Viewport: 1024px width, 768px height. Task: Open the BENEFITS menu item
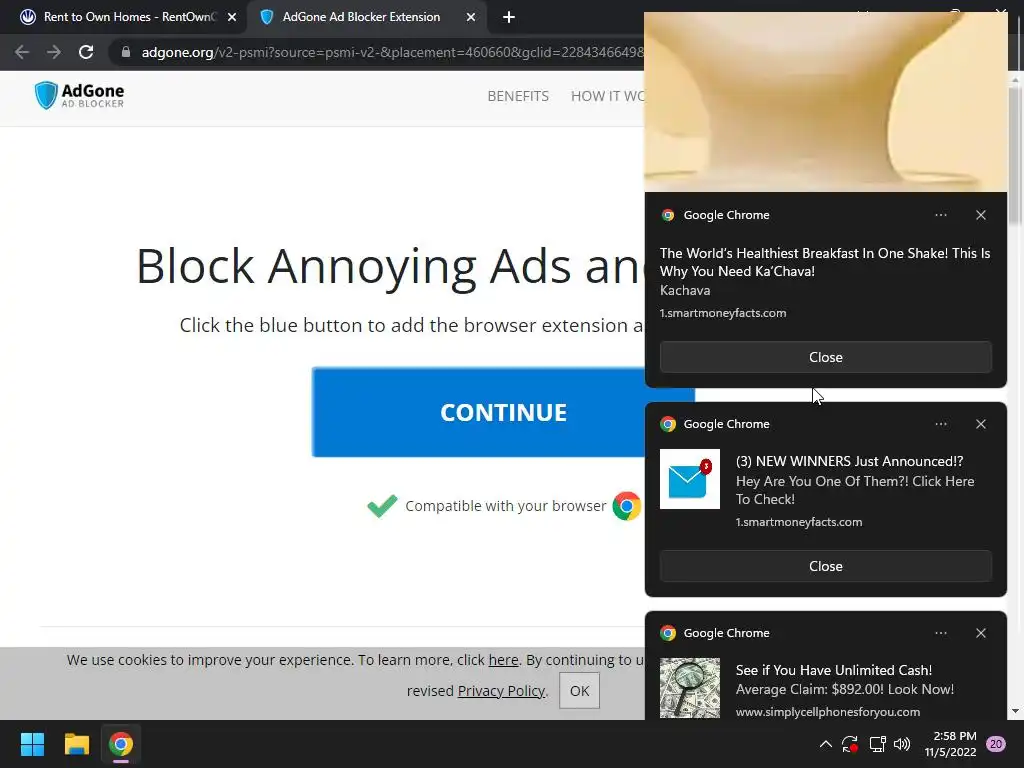click(x=518, y=96)
